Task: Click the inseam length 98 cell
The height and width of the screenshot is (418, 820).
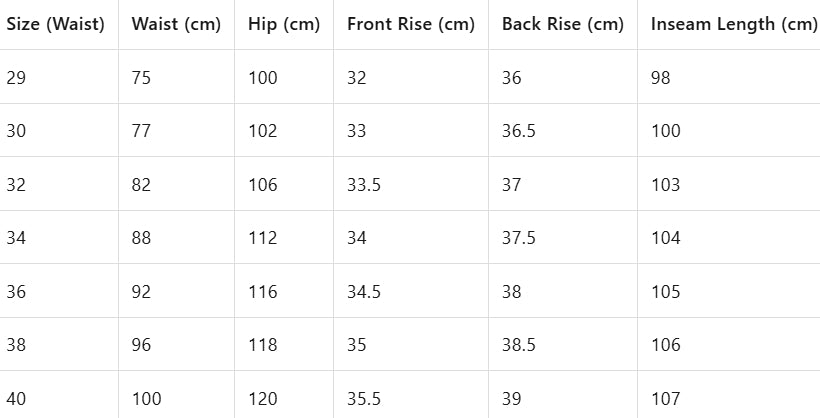Action: click(660, 78)
